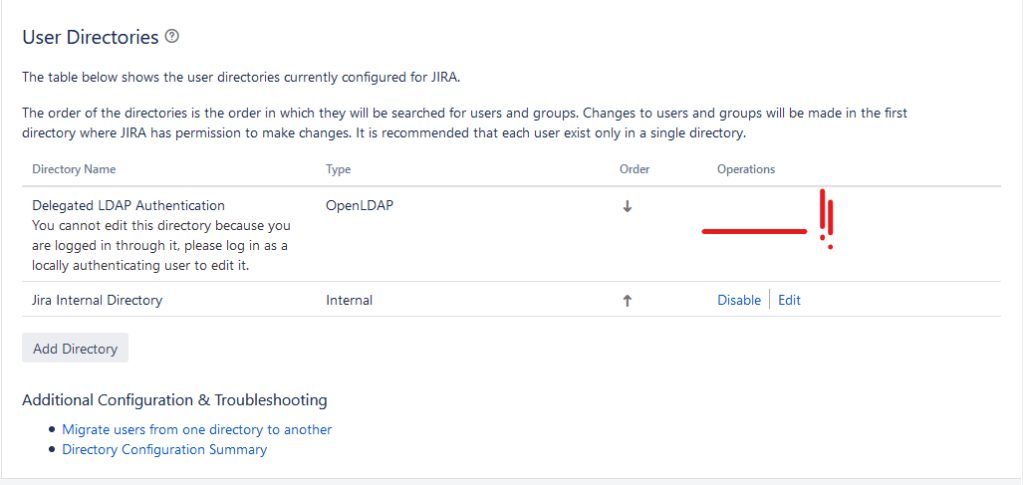Move Jira Internal Directory up in order
Screen dimensions: 1023x485
click(x=627, y=300)
